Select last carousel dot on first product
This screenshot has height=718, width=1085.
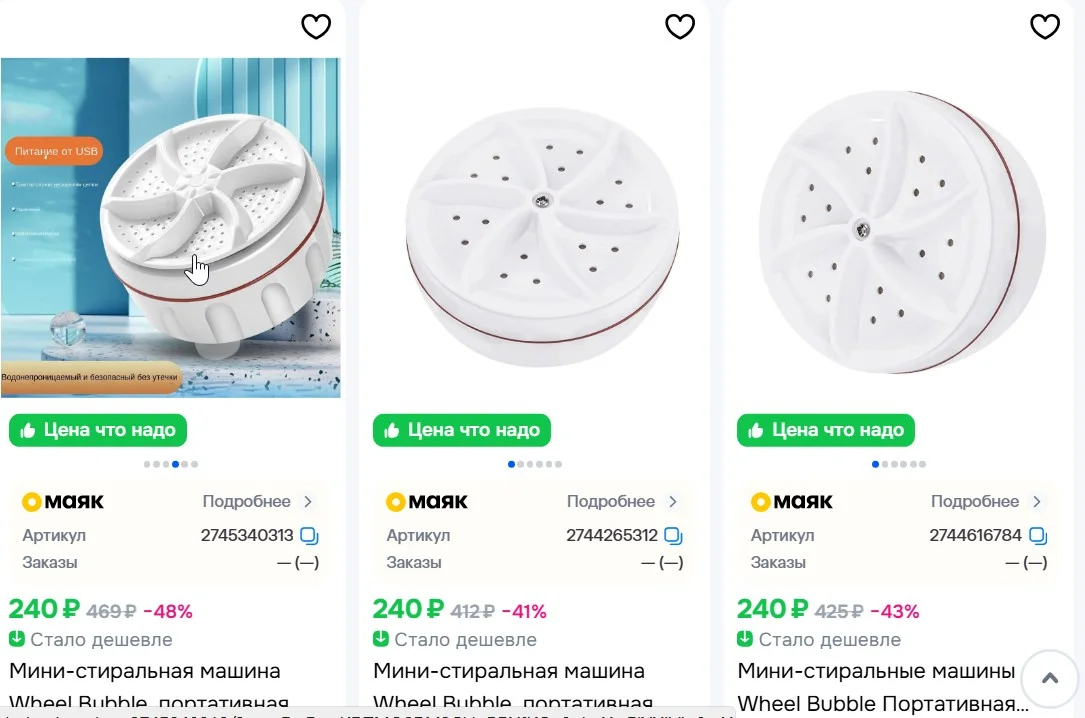pos(194,464)
